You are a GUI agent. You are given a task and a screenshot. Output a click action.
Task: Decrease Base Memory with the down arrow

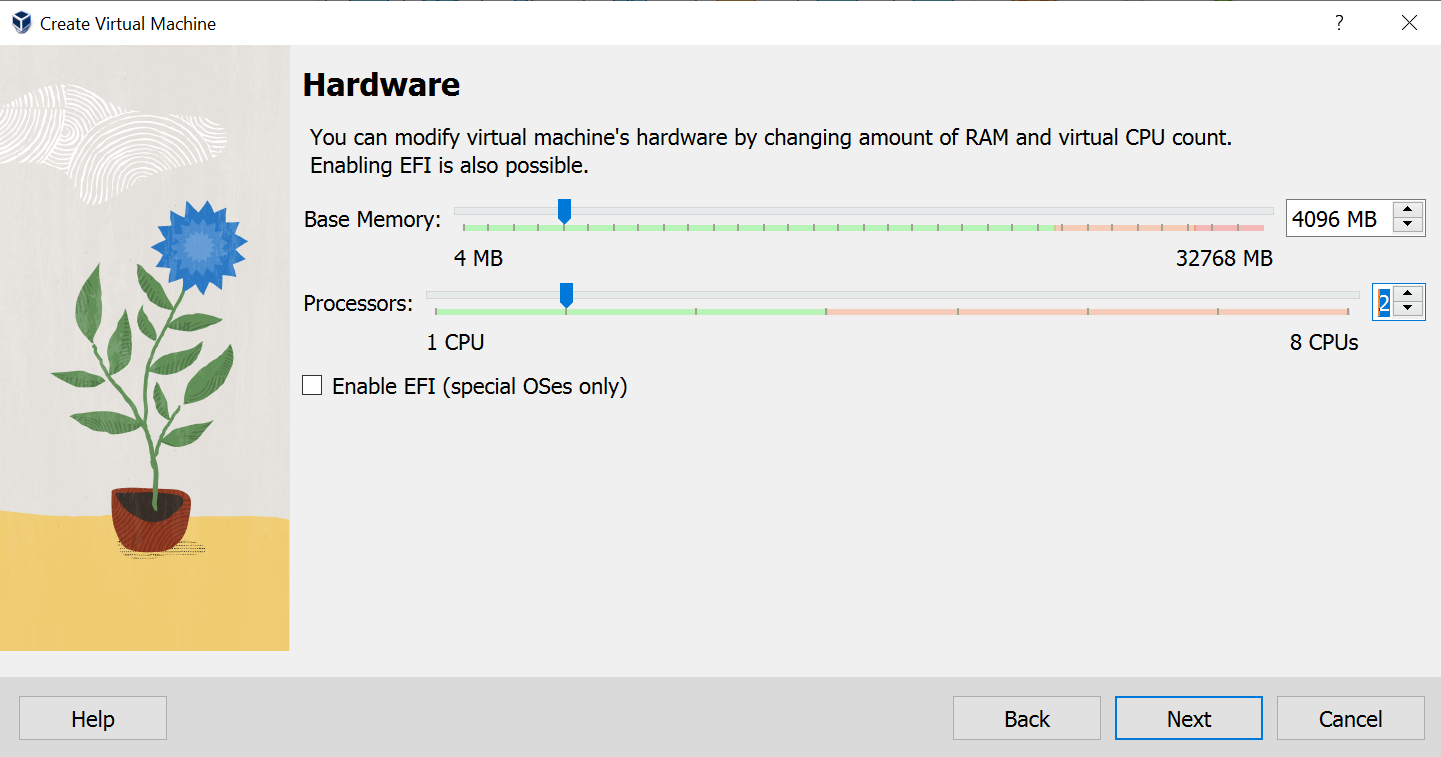[x=1408, y=226]
